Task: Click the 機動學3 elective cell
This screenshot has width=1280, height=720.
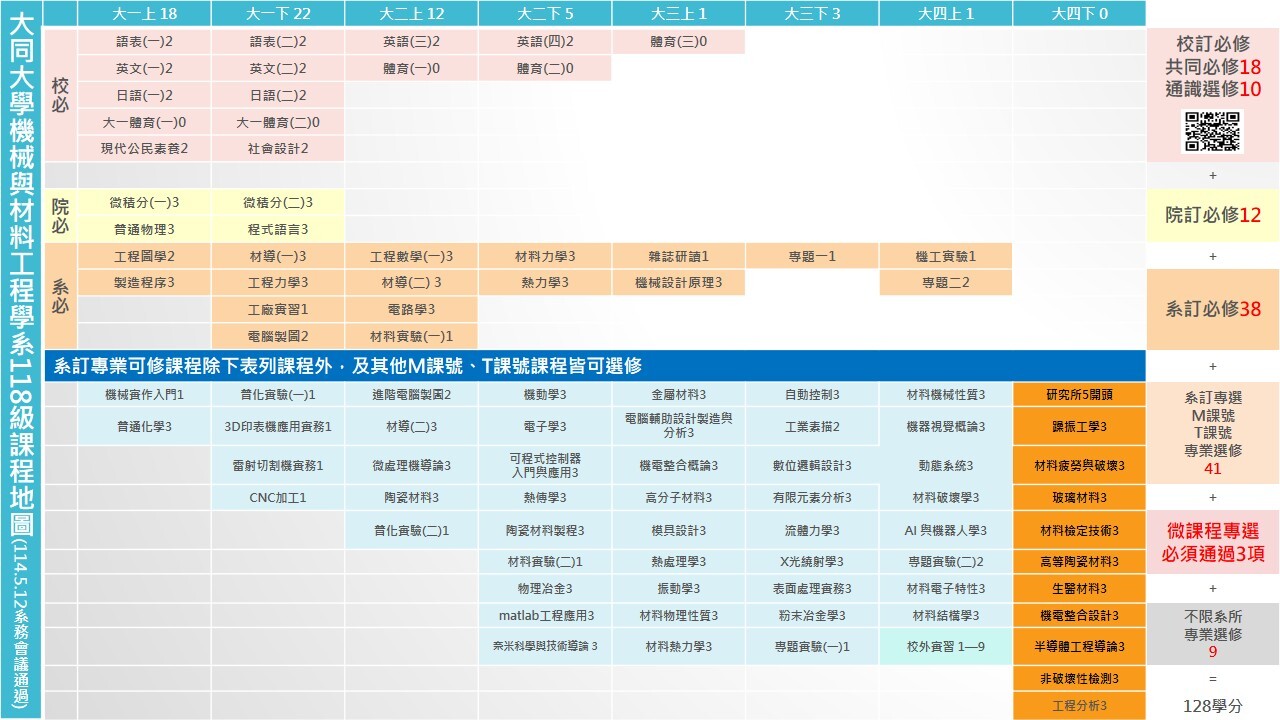Action: (x=545, y=394)
